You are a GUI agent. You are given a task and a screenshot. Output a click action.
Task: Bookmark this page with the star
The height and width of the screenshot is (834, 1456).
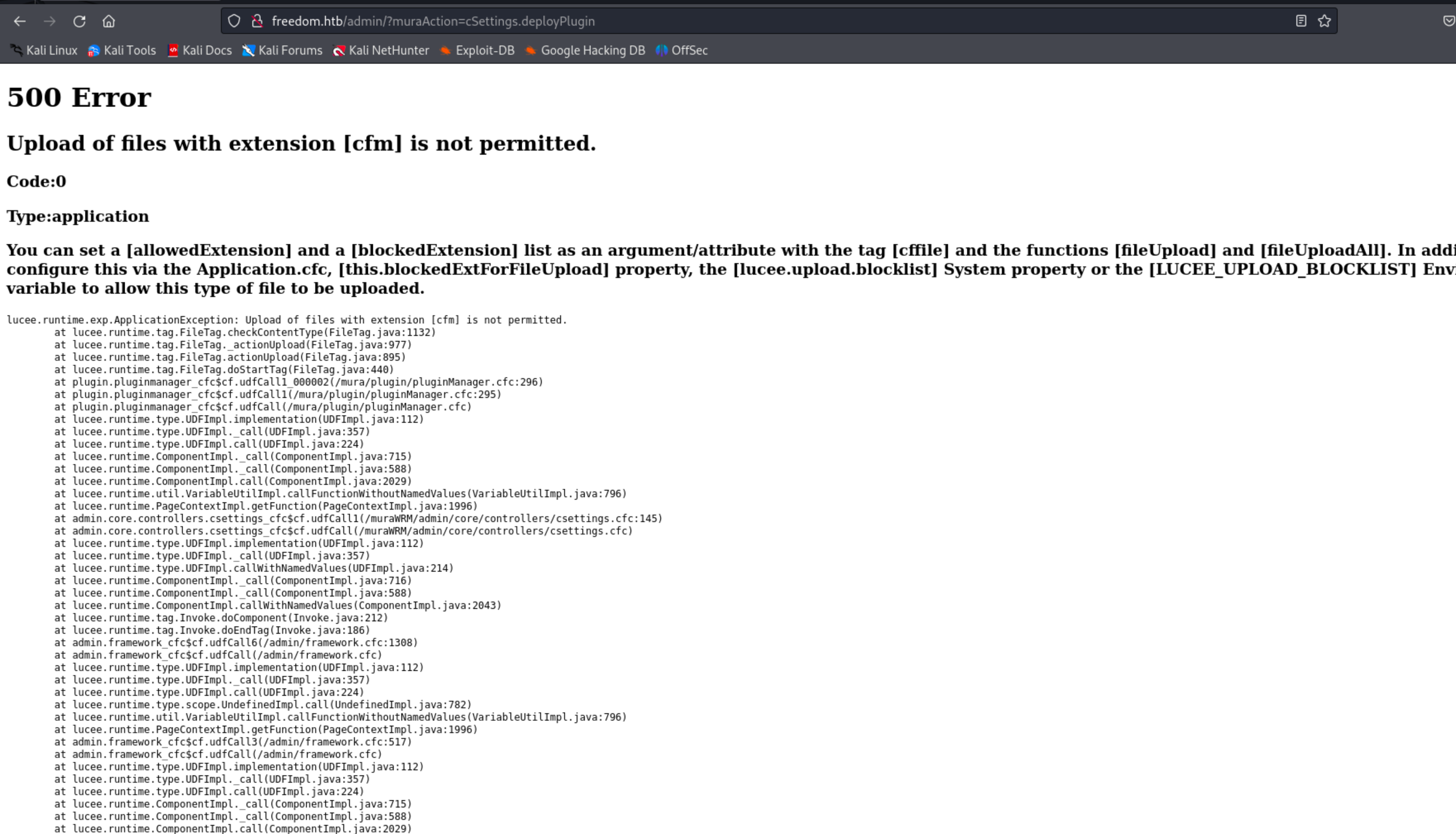pos(1324,21)
